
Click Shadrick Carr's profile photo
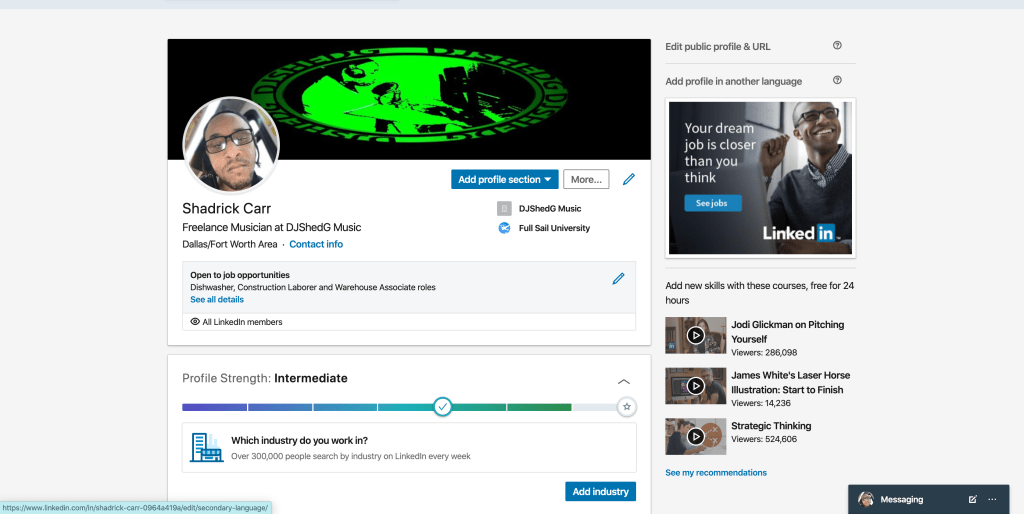(x=231, y=145)
